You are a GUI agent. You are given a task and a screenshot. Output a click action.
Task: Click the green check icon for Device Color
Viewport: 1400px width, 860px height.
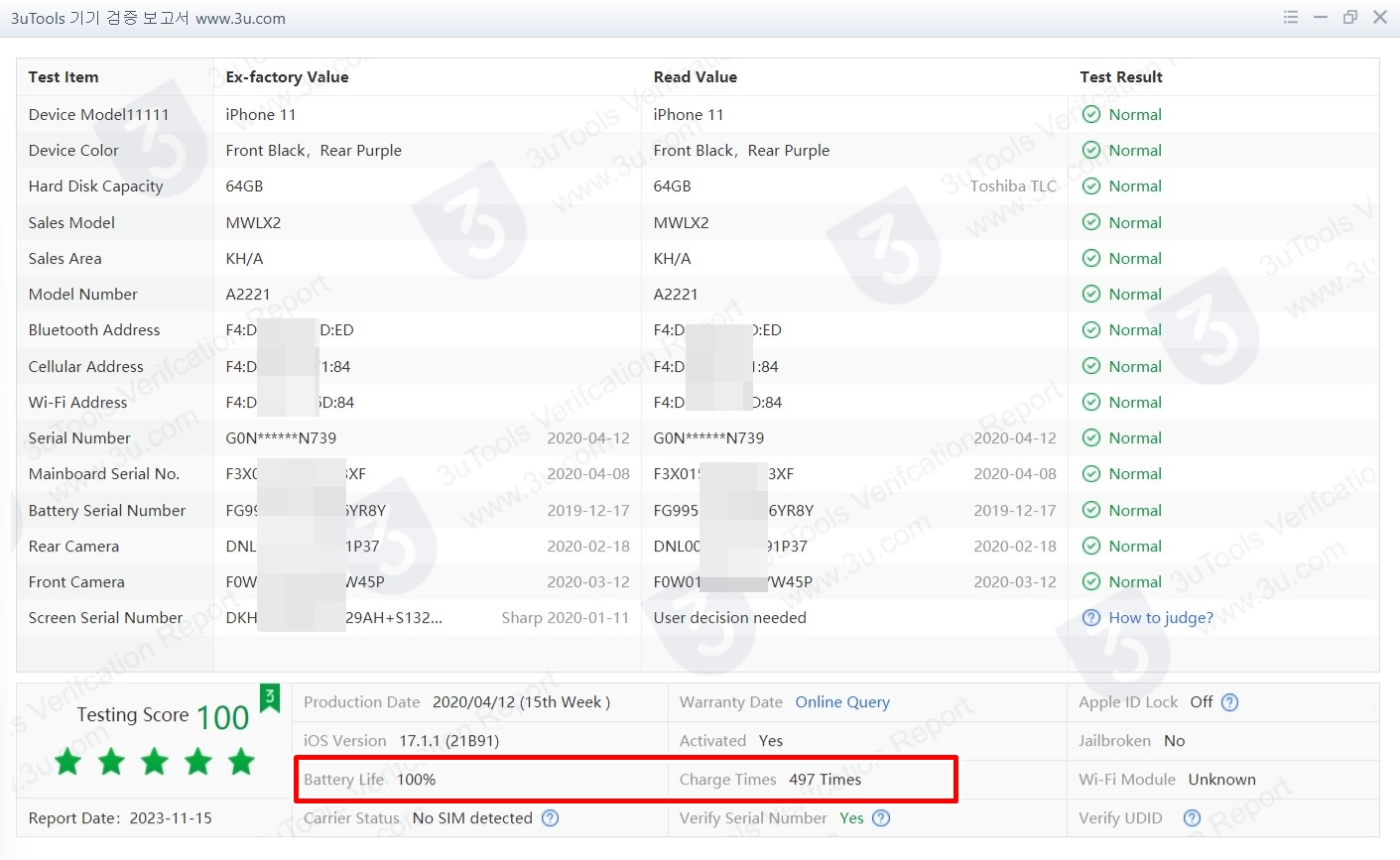click(1091, 150)
